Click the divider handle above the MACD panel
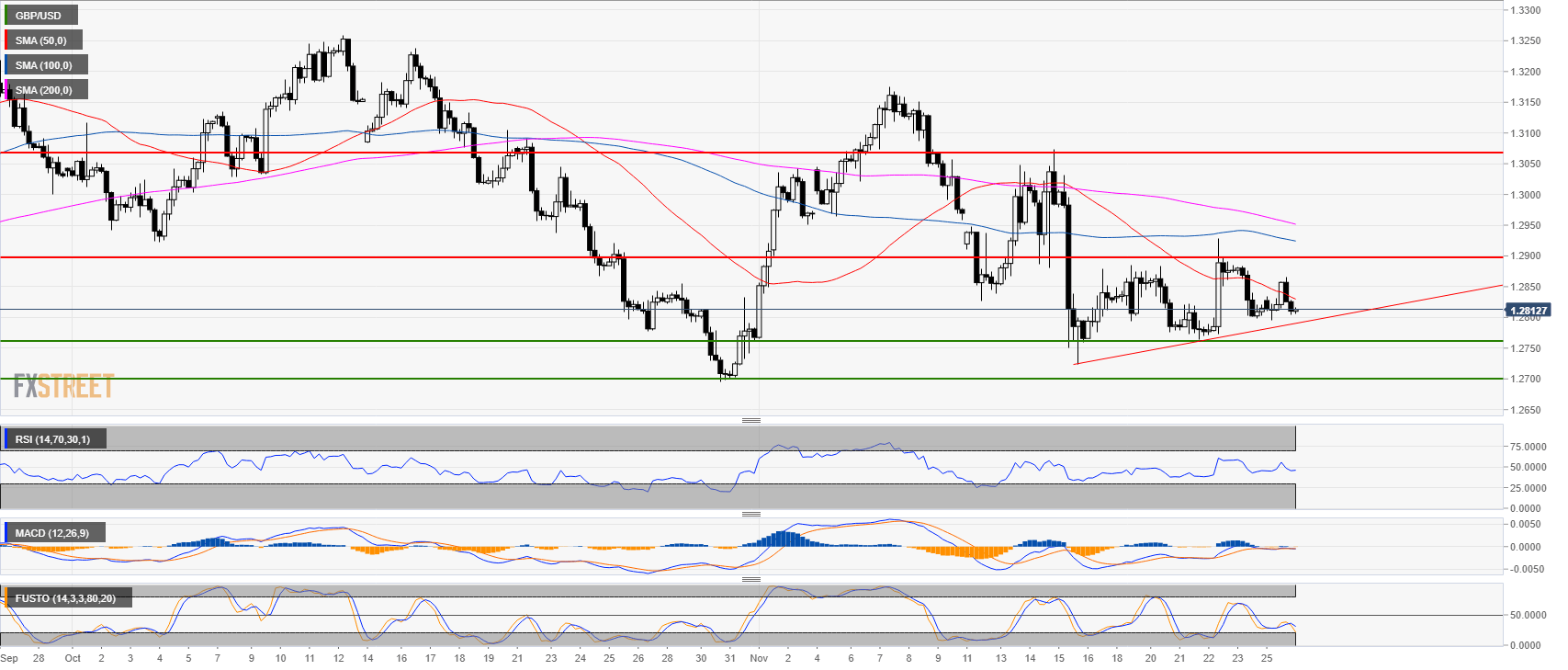The width and height of the screenshot is (1568, 670). pos(750,514)
